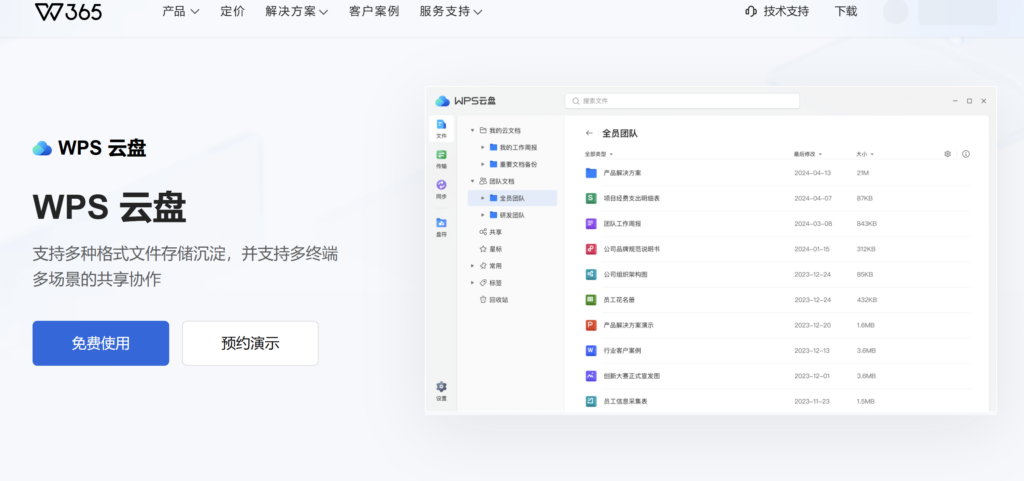Screen dimensions: 1024x481
Task: Select the file name 员工花名册
Action: pos(619,300)
